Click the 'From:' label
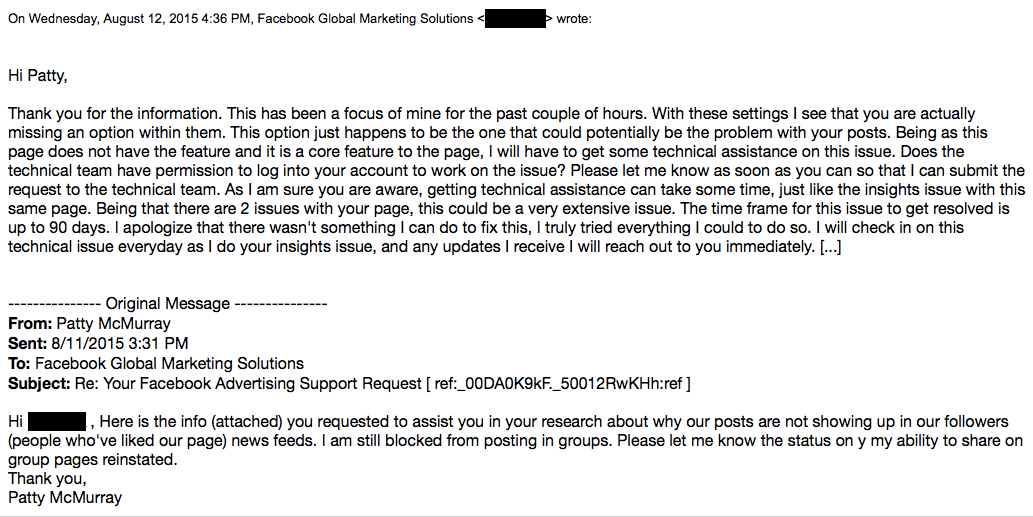 tap(30, 323)
